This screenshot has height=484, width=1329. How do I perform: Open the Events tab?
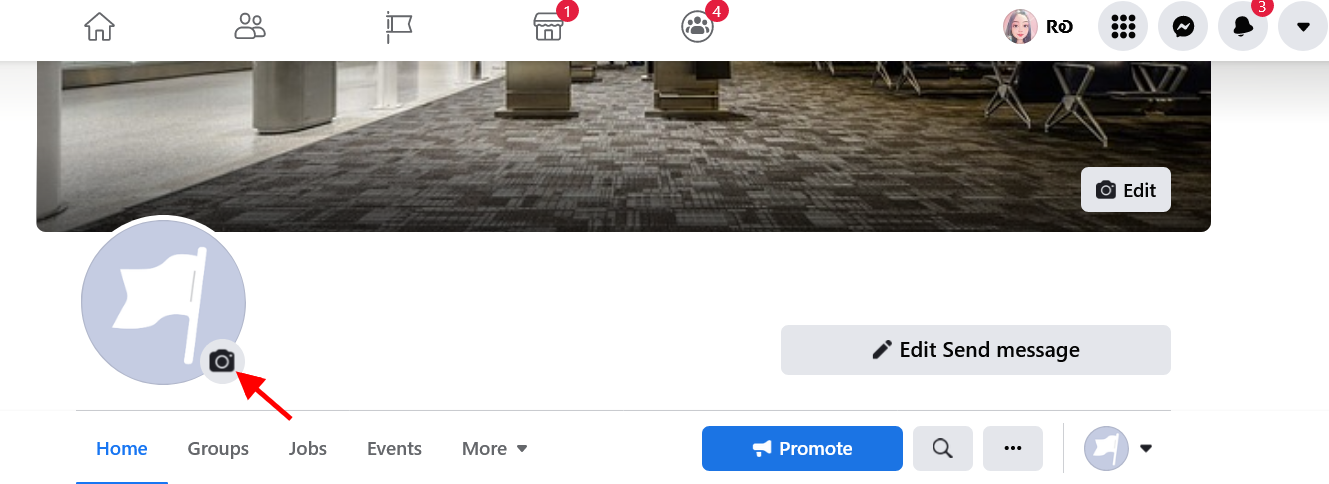pos(394,449)
